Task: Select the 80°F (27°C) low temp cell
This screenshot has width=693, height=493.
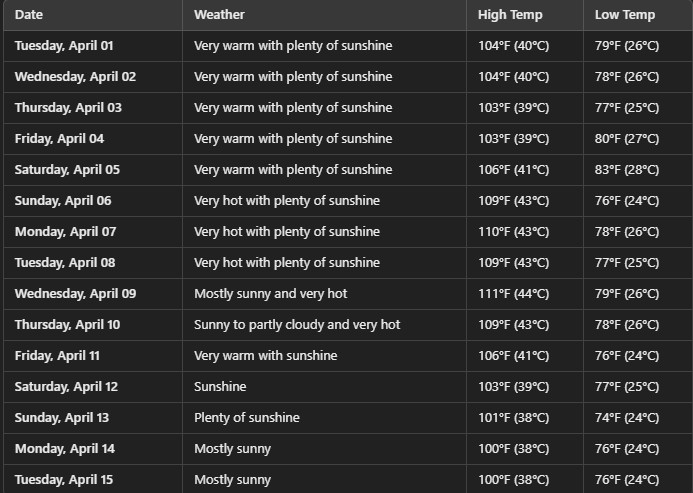Action: pyautogui.click(x=627, y=139)
